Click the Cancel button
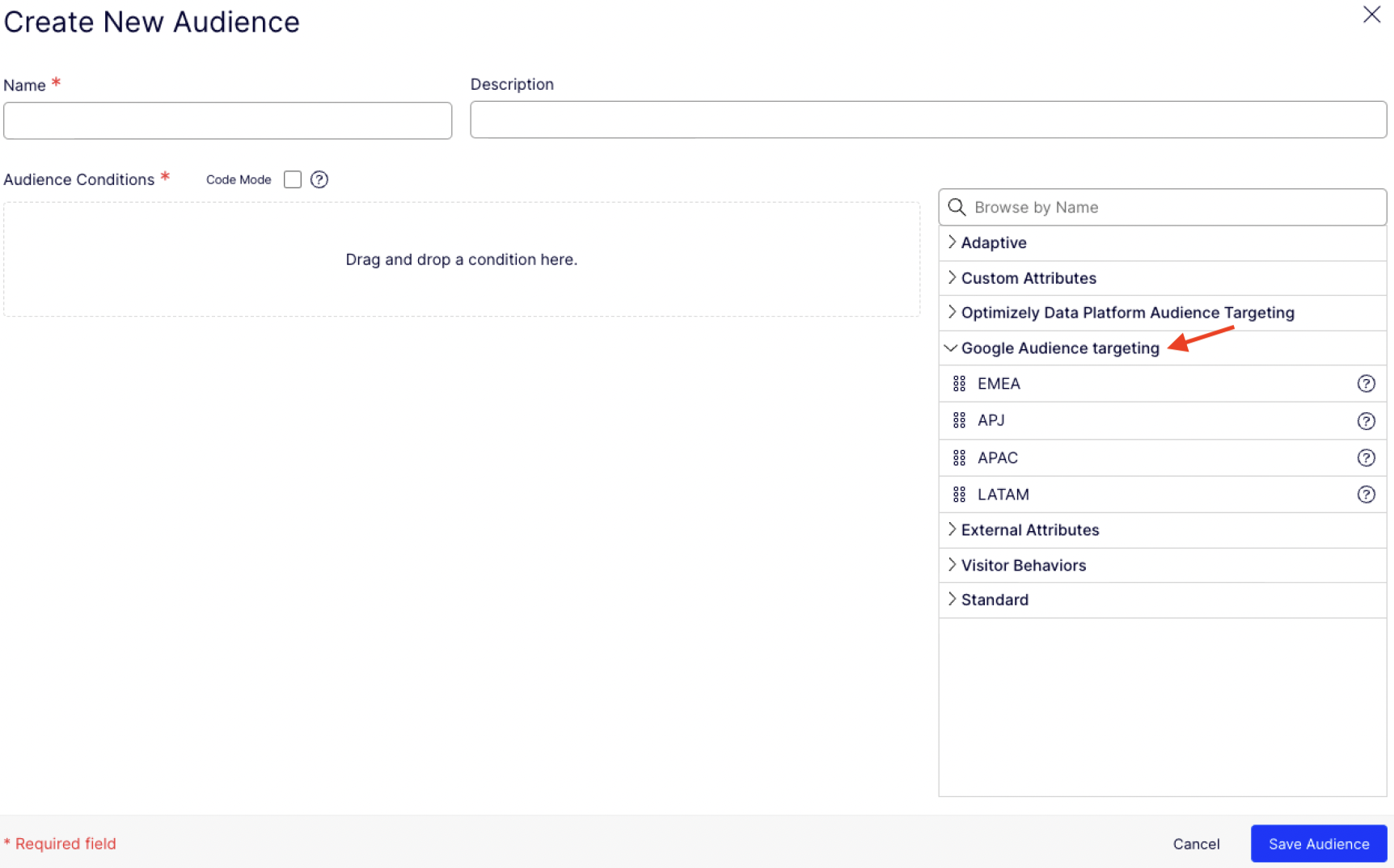The height and width of the screenshot is (868, 1394). (1196, 844)
